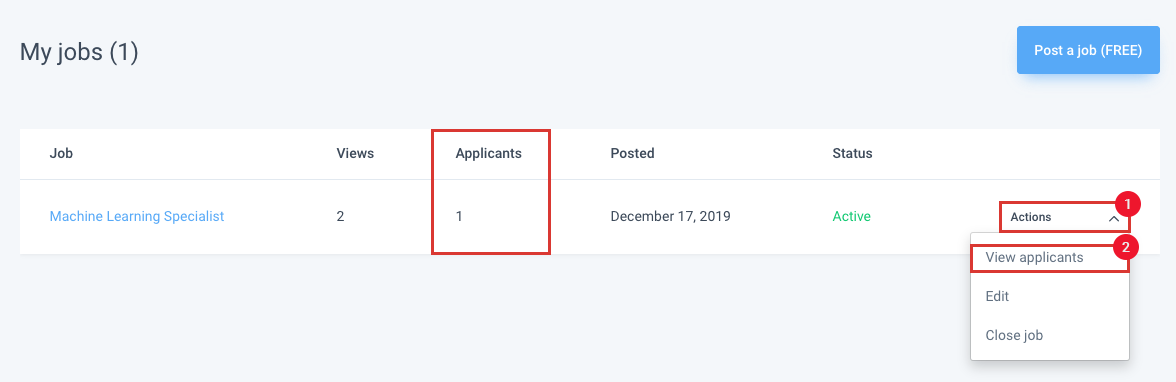Click the Actions label text
The height and width of the screenshot is (382, 1176).
point(1030,217)
